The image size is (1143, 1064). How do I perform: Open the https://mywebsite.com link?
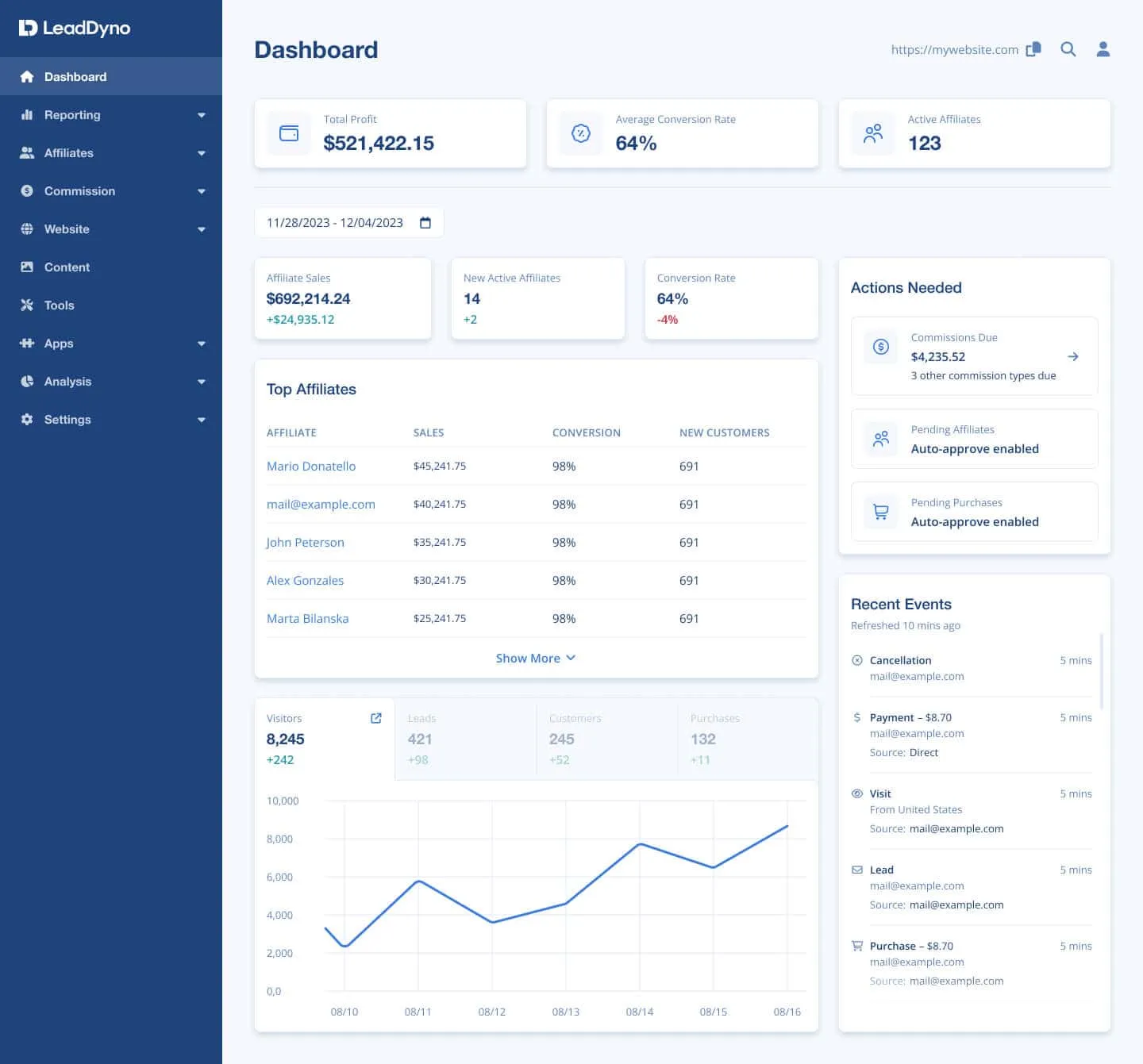click(x=955, y=49)
